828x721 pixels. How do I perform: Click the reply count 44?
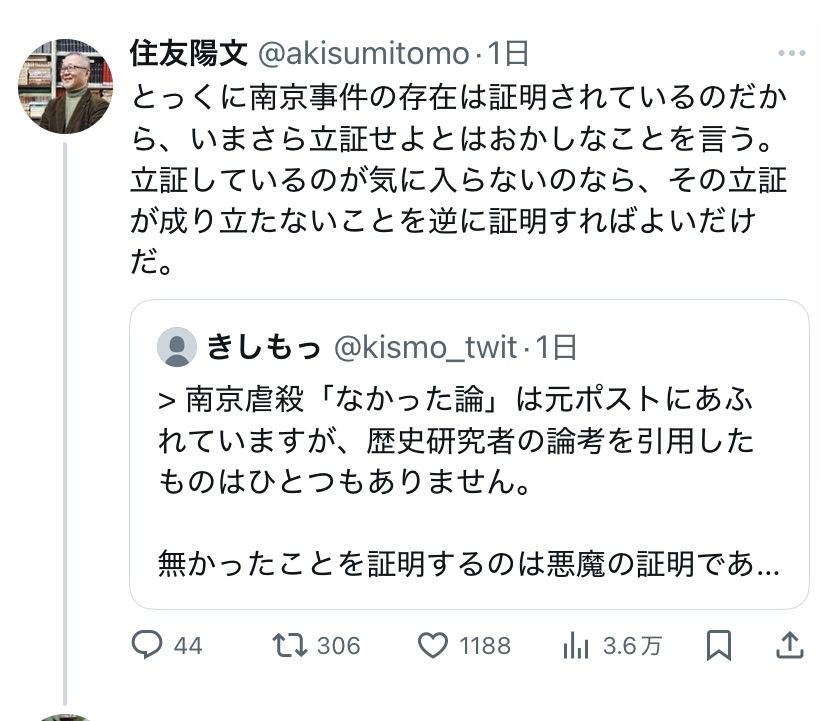(188, 646)
